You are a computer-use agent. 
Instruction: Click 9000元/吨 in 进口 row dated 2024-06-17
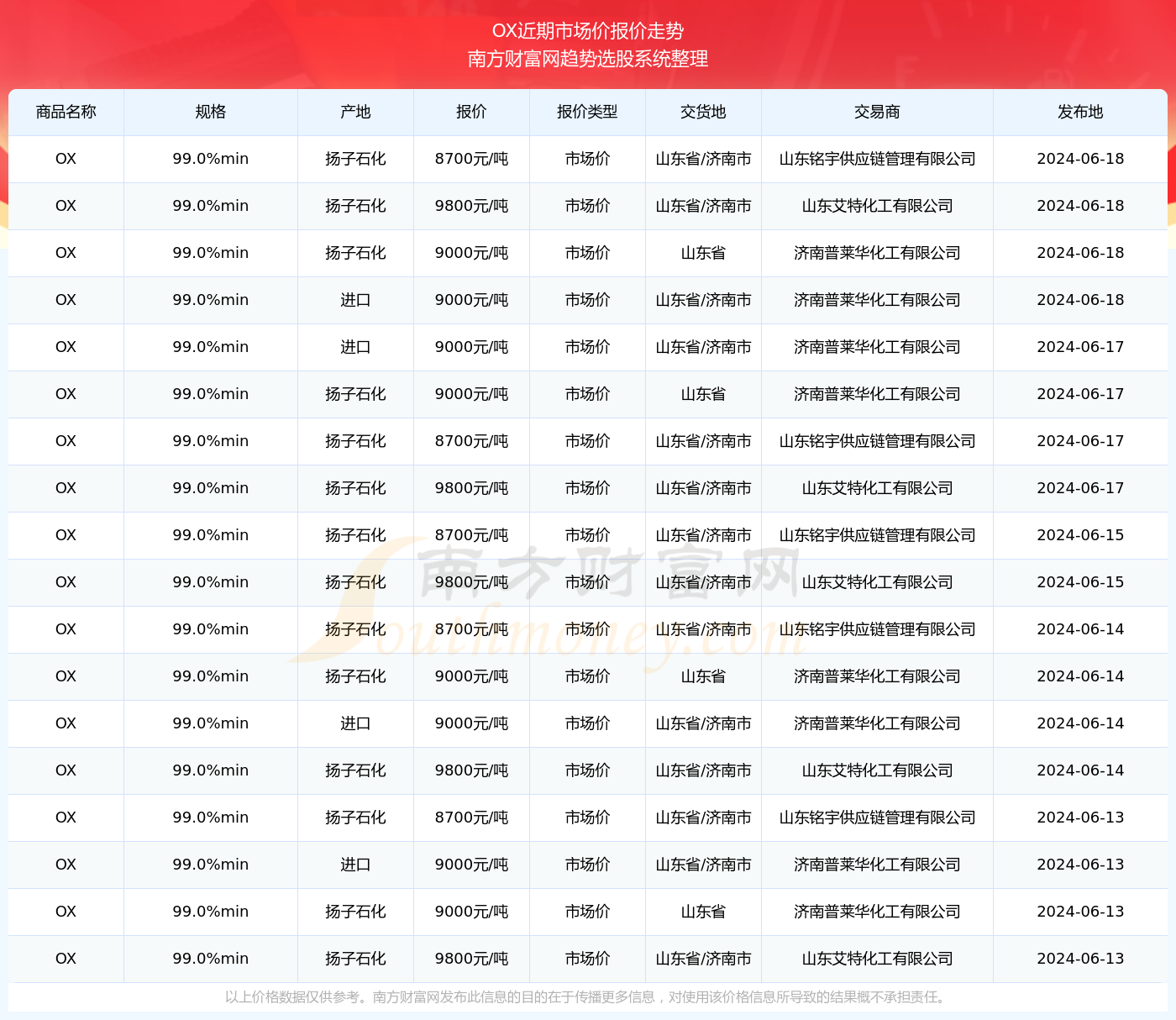471,347
